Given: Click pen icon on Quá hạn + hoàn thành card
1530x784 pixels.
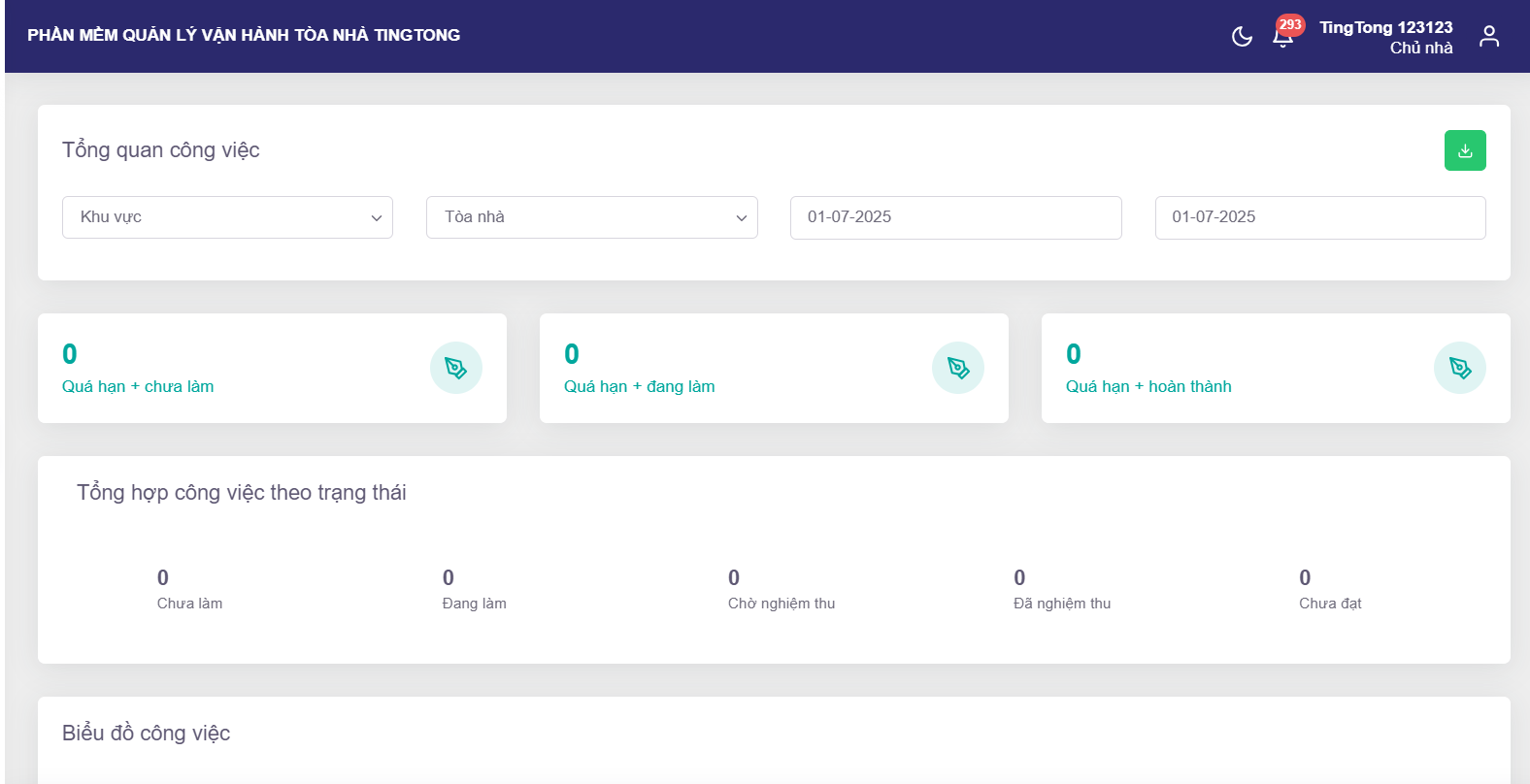Looking at the screenshot, I should [1459, 368].
